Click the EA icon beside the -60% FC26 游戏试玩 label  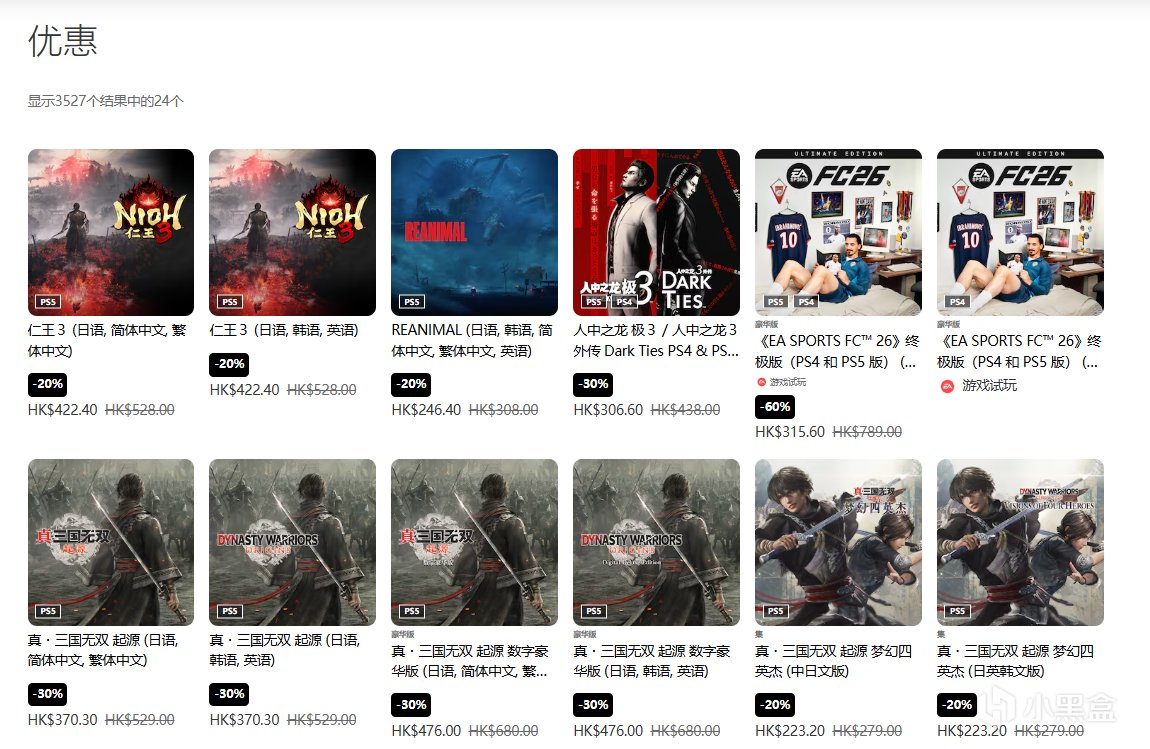761,382
